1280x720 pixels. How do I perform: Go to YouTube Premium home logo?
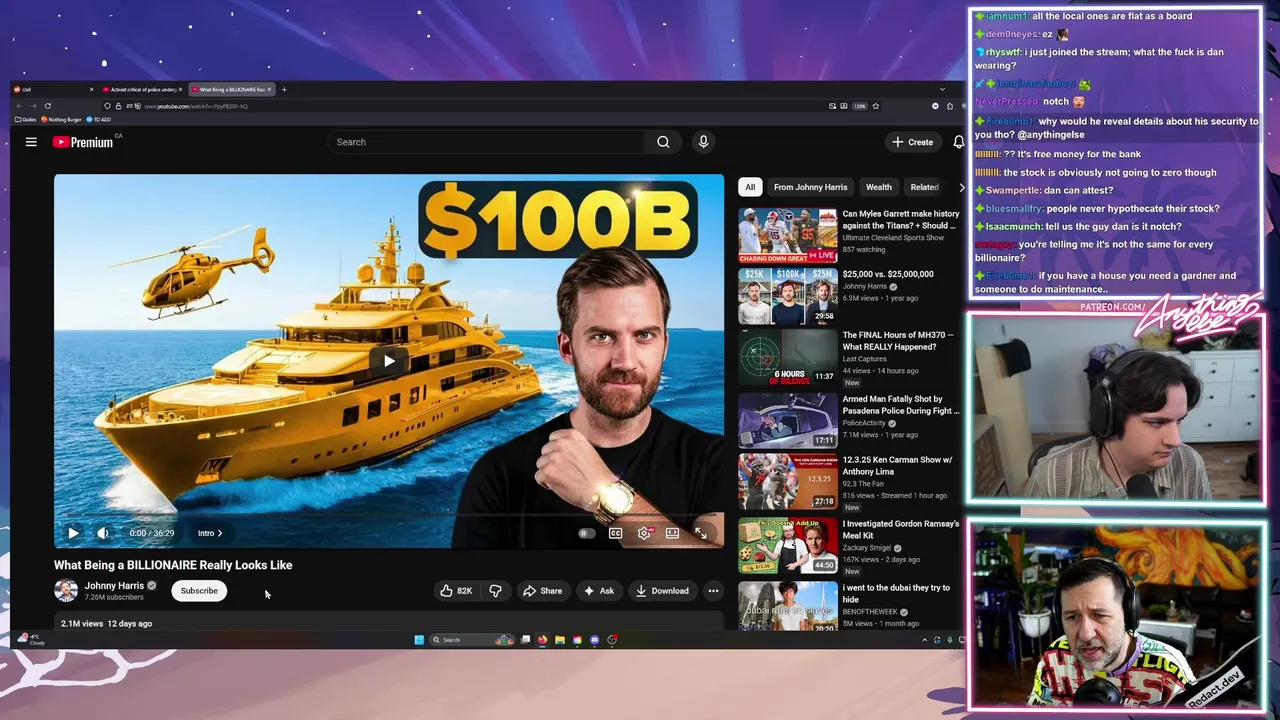pyautogui.click(x=84, y=142)
